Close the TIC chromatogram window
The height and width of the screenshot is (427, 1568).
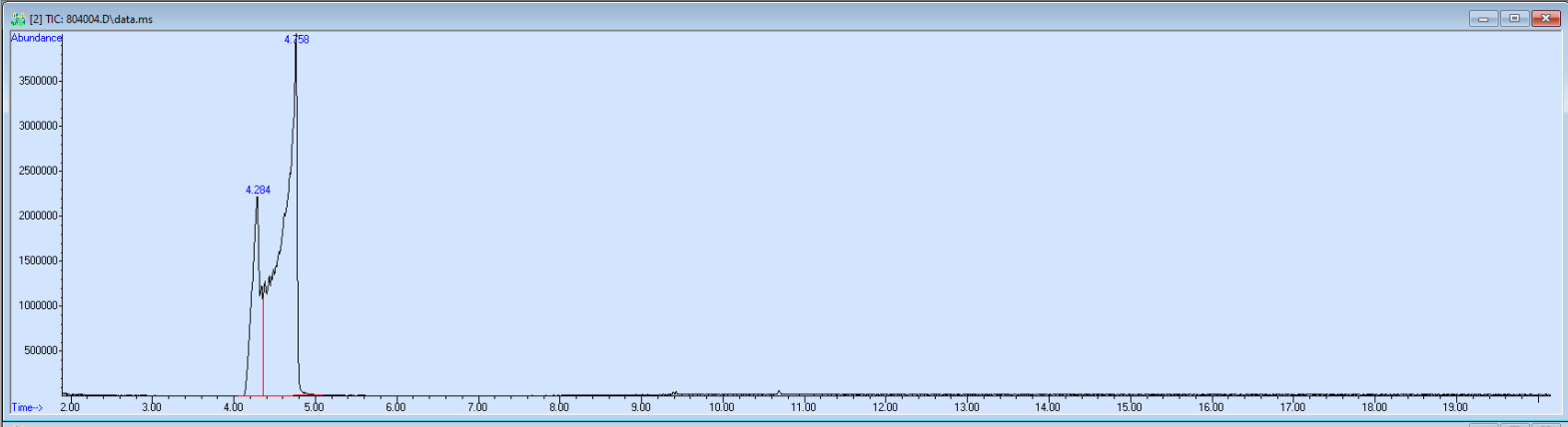(x=1546, y=18)
